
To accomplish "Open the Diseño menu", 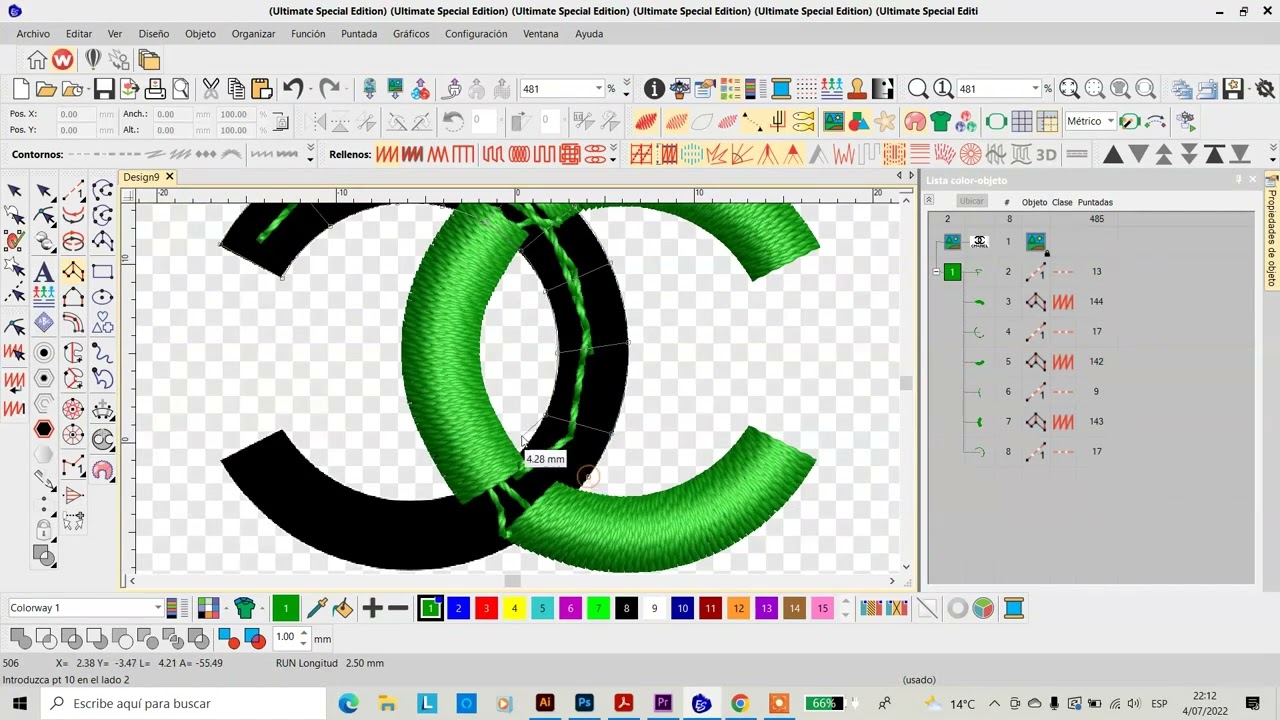I will [x=153, y=33].
